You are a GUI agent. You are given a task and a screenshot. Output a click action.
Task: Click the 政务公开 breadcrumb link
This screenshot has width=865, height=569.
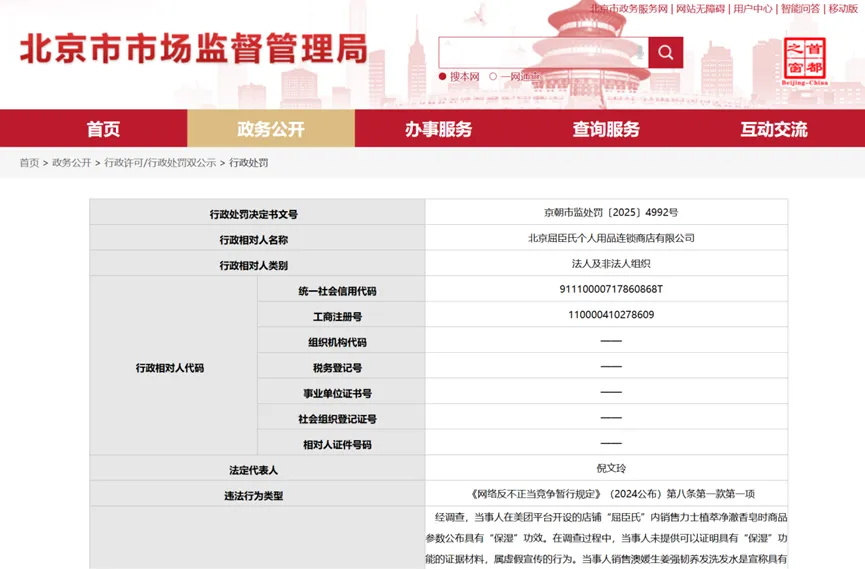pos(72,162)
